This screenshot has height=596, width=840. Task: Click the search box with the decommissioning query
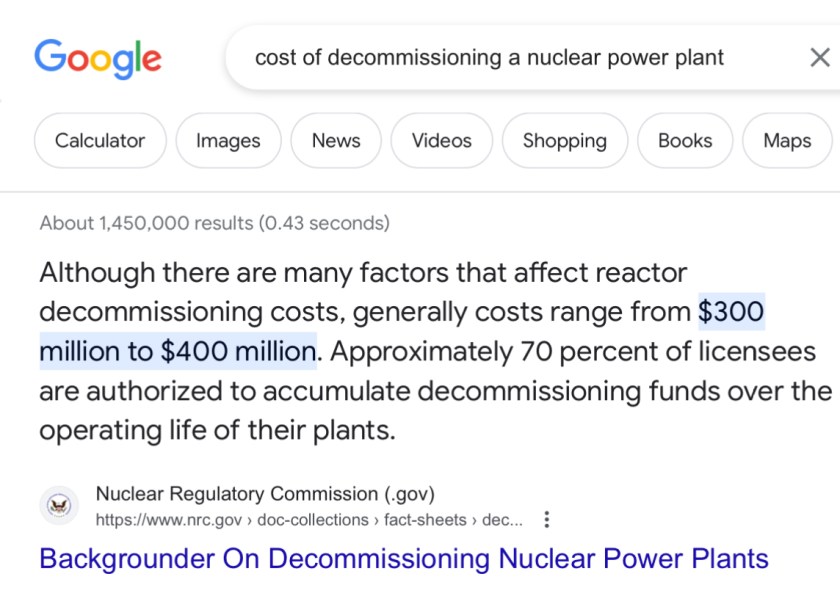click(x=489, y=57)
